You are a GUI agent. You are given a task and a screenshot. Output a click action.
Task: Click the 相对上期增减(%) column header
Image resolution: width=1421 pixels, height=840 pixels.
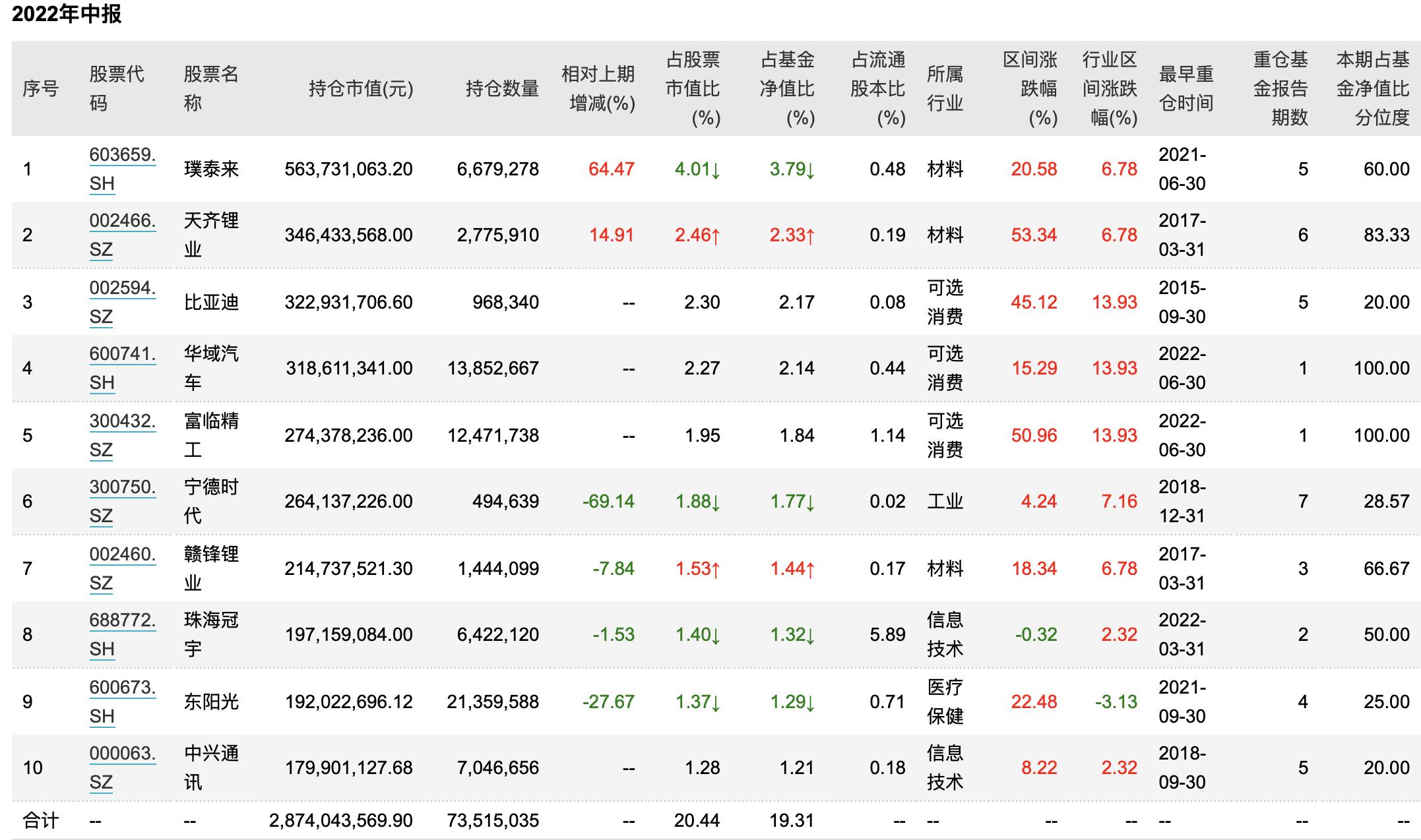598,88
